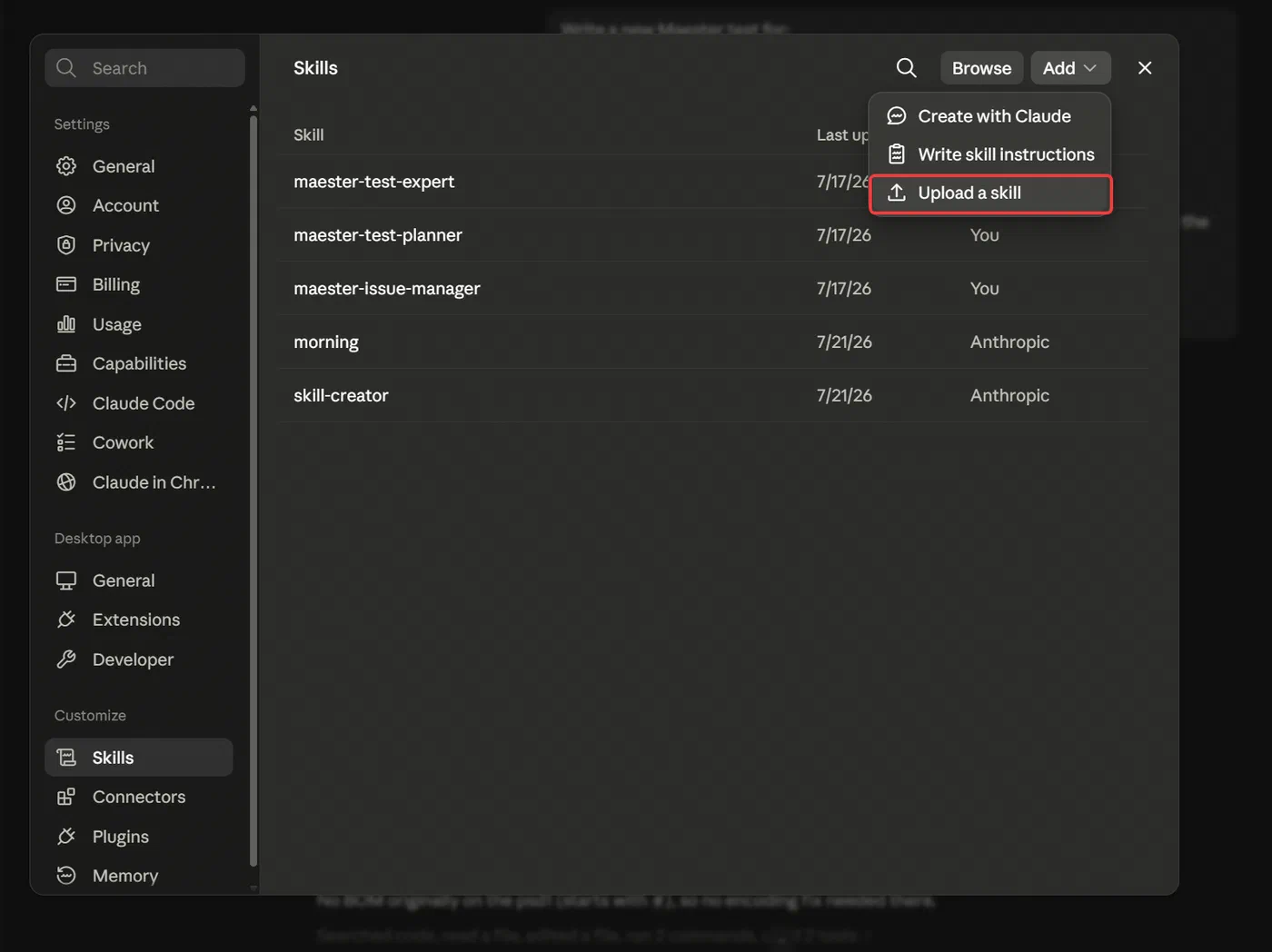Click 7/21/26 date in skill-creator row
The width and height of the screenshot is (1272, 952).
click(844, 396)
